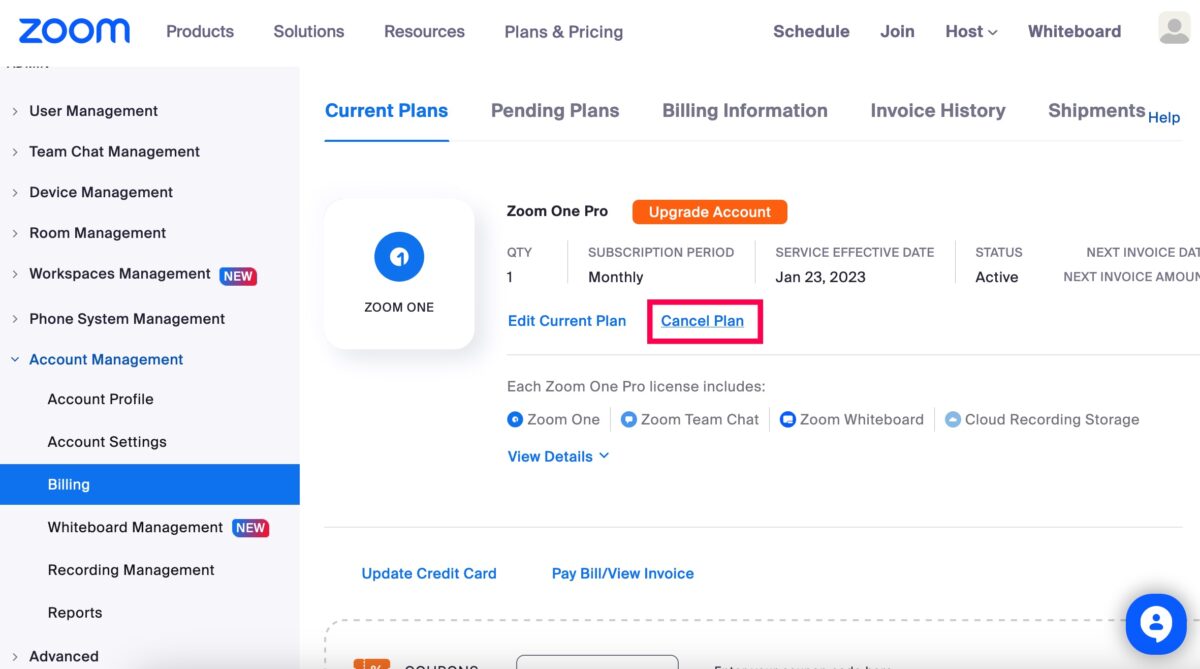The width and height of the screenshot is (1200, 669).
Task: Open the chat support bubble
Action: coord(1155,624)
